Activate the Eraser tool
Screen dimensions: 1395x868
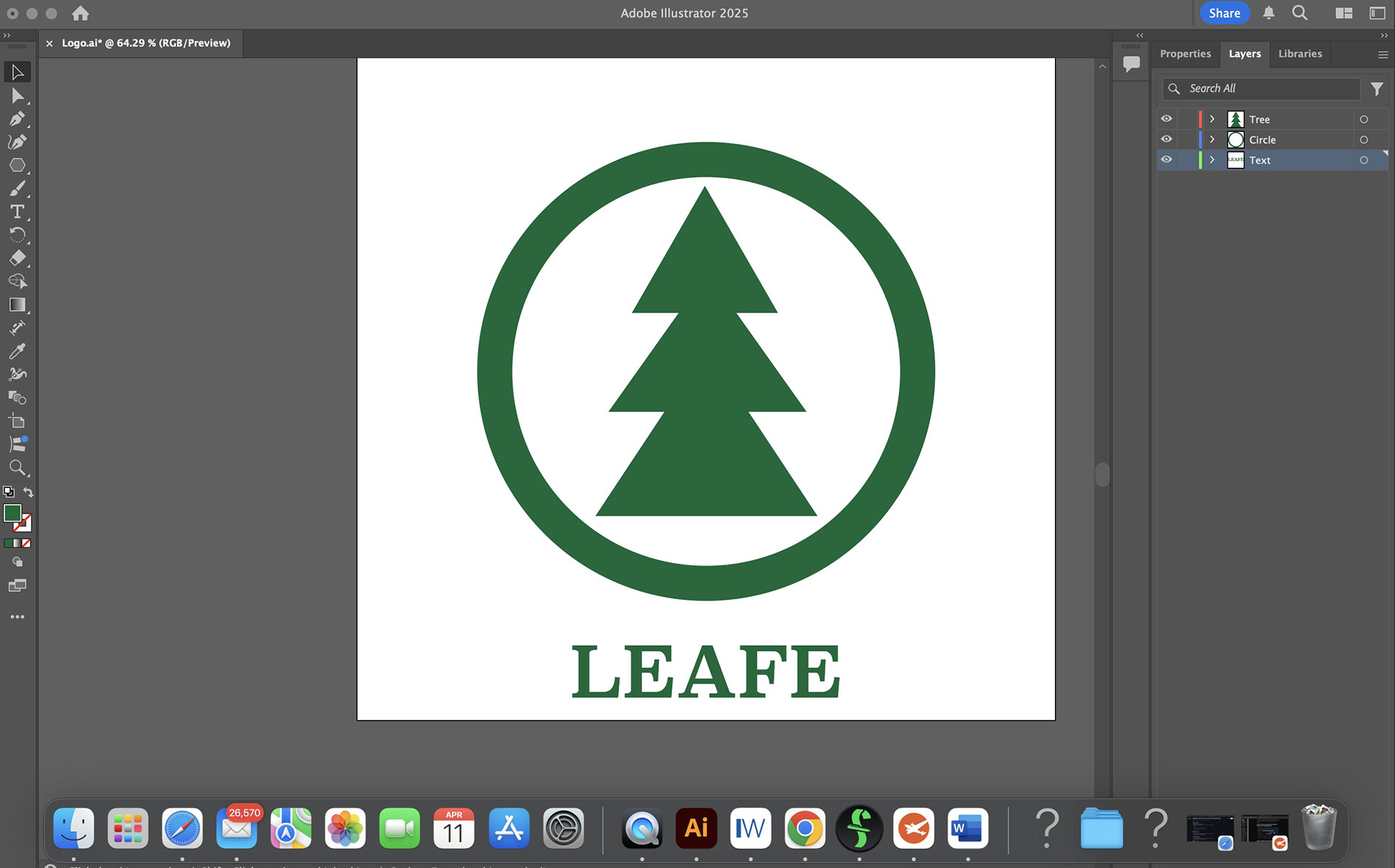(x=17, y=258)
